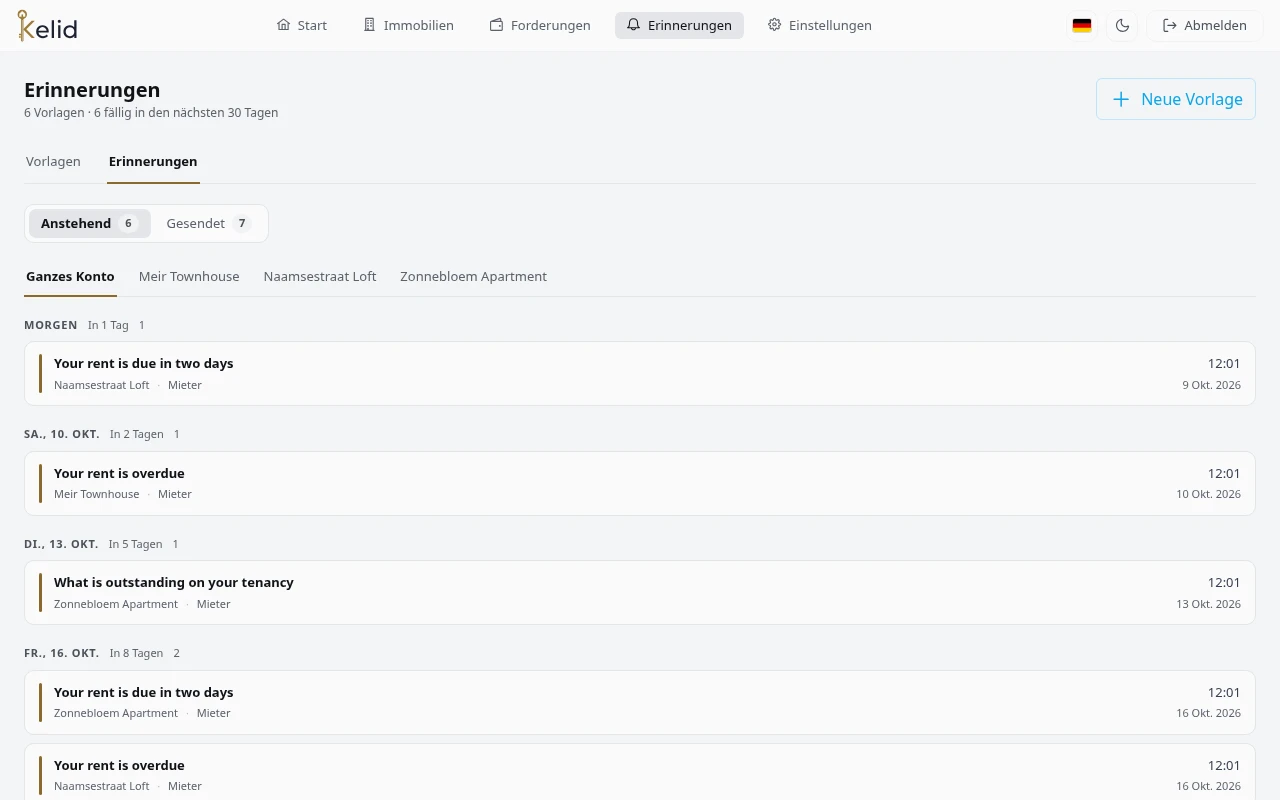Image resolution: width=1280 pixels, height=800 pixels.
Task: Click the 'MORGEN' group heading
Action: click(x=51, y=325)
